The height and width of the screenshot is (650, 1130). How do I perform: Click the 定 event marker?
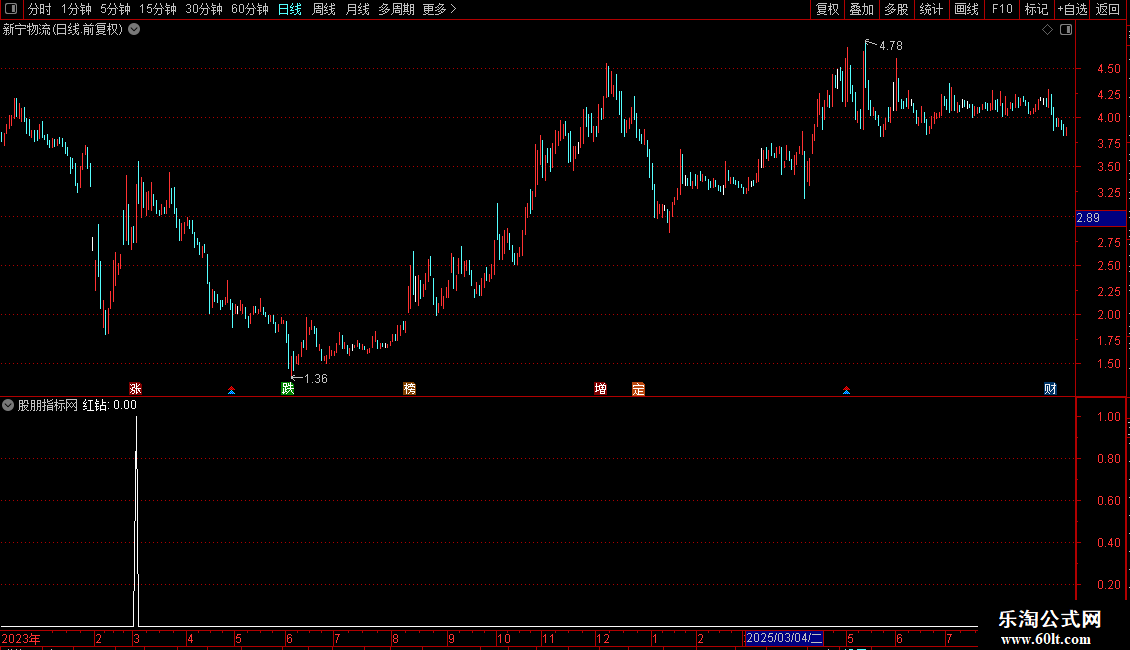(638, 389)
